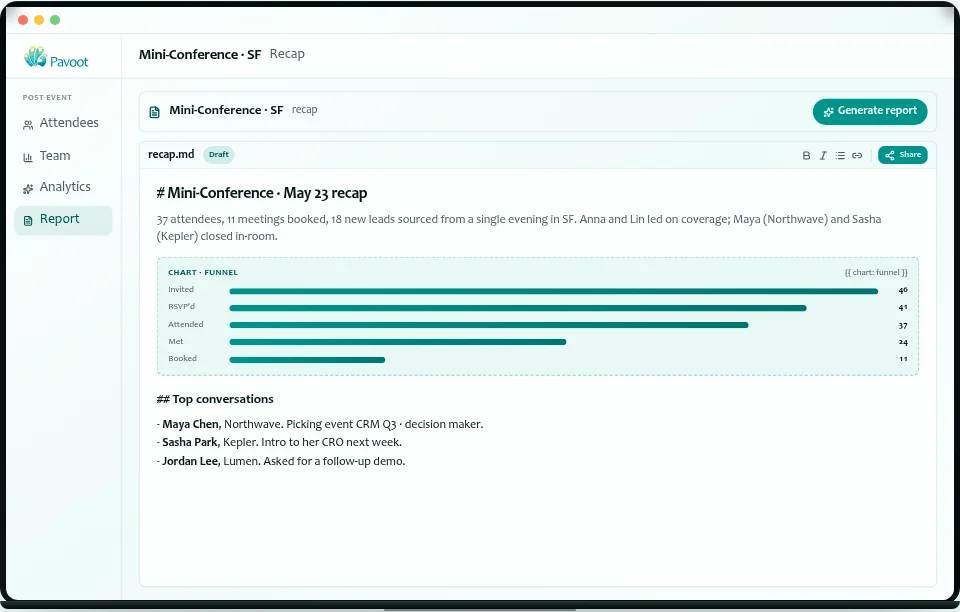This screenshot has width=960, height=612.
Task: Click the Met funnel bar
Action: (398, 342)
